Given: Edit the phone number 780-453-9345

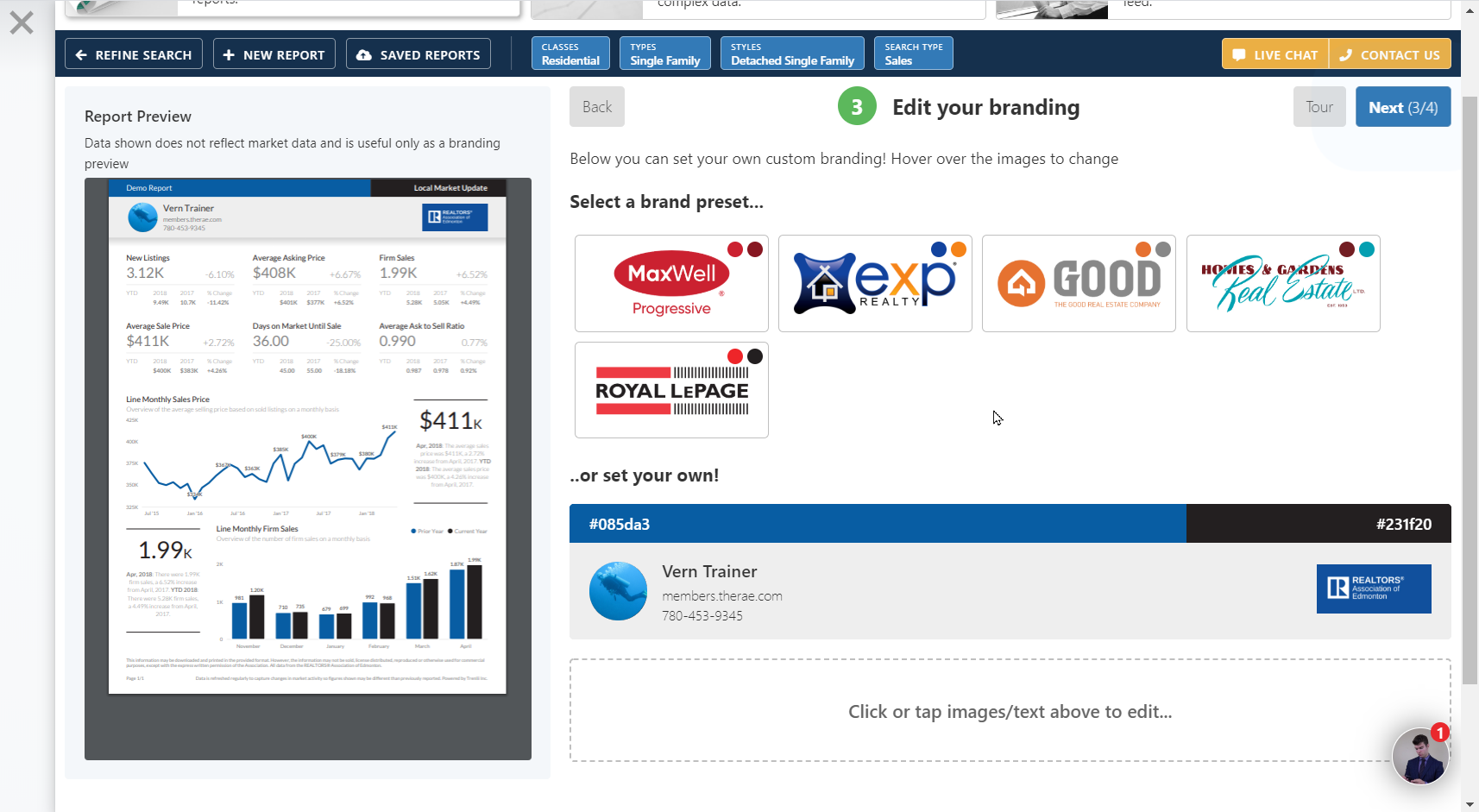Looking at the screenshot, I should pos(702,616).
